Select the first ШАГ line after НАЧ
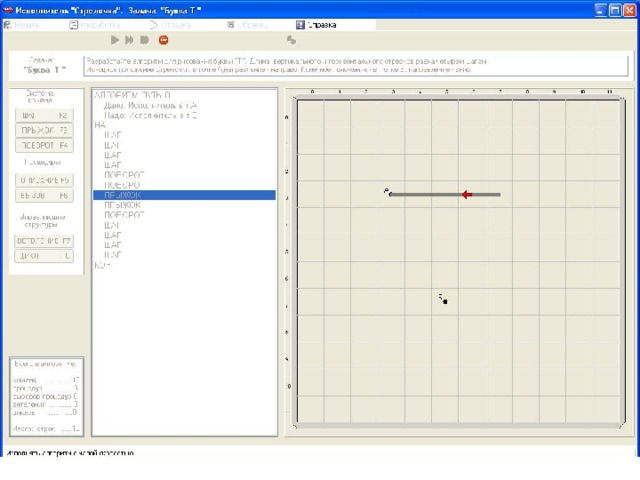Viewport: 640px width, 480px height. coord(113,135)
